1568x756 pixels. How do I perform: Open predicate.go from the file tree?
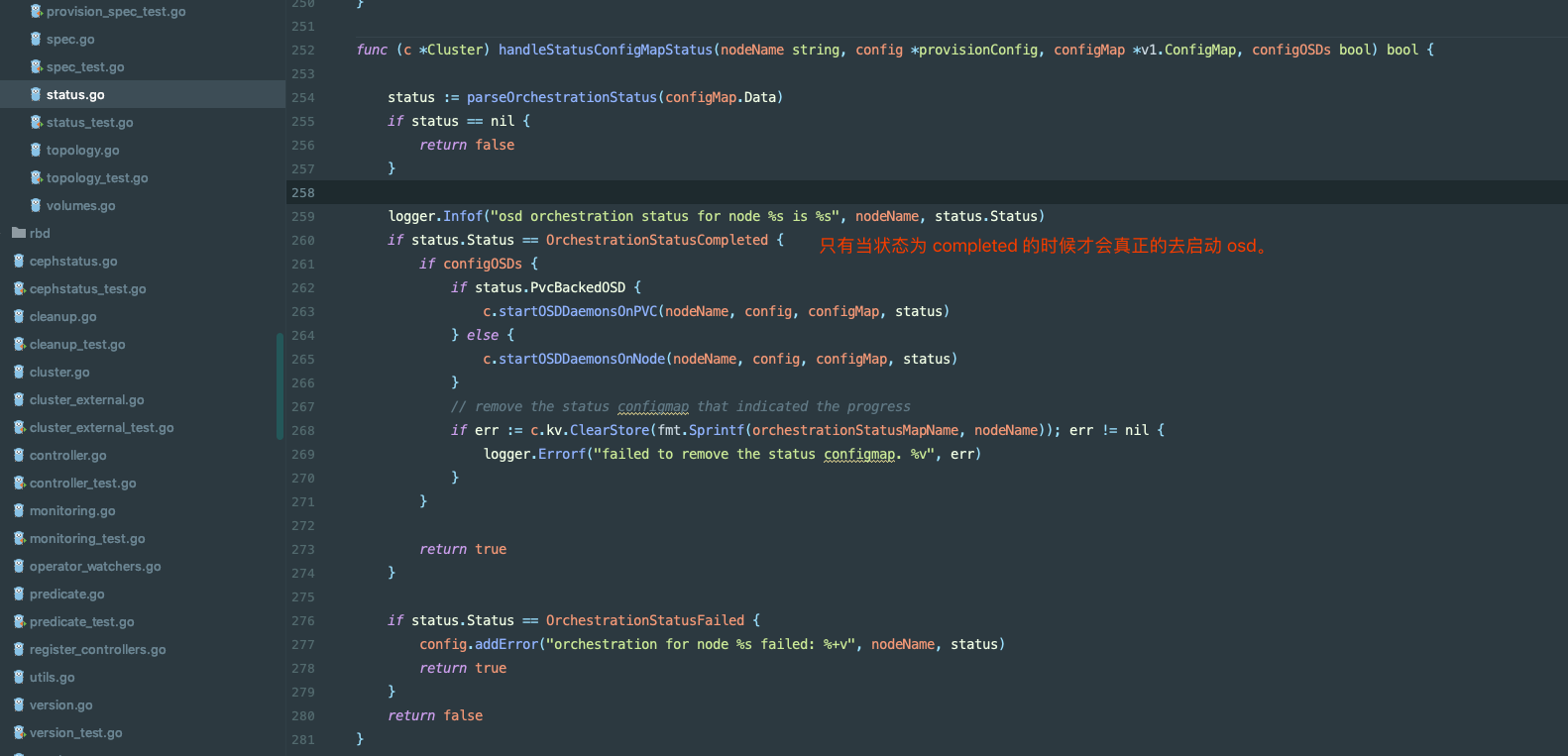(x=66, y=594)
